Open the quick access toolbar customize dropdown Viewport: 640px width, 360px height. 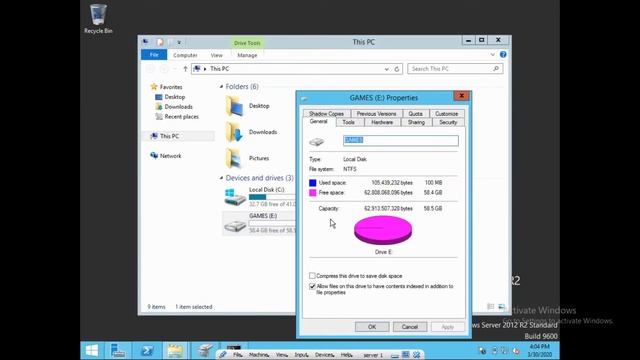pyautogui.click(x=179, y=42)
